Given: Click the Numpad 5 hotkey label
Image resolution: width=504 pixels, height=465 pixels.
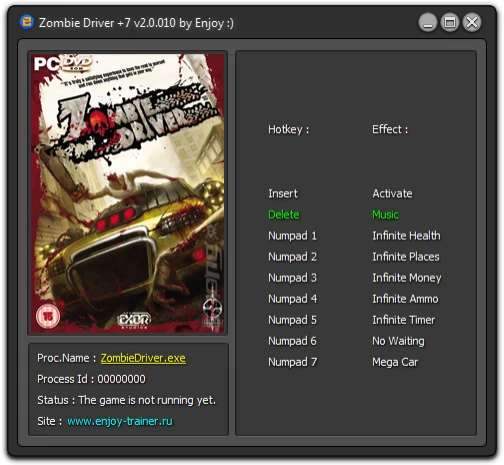Looking at the screenshot, I should click(292, 320).
